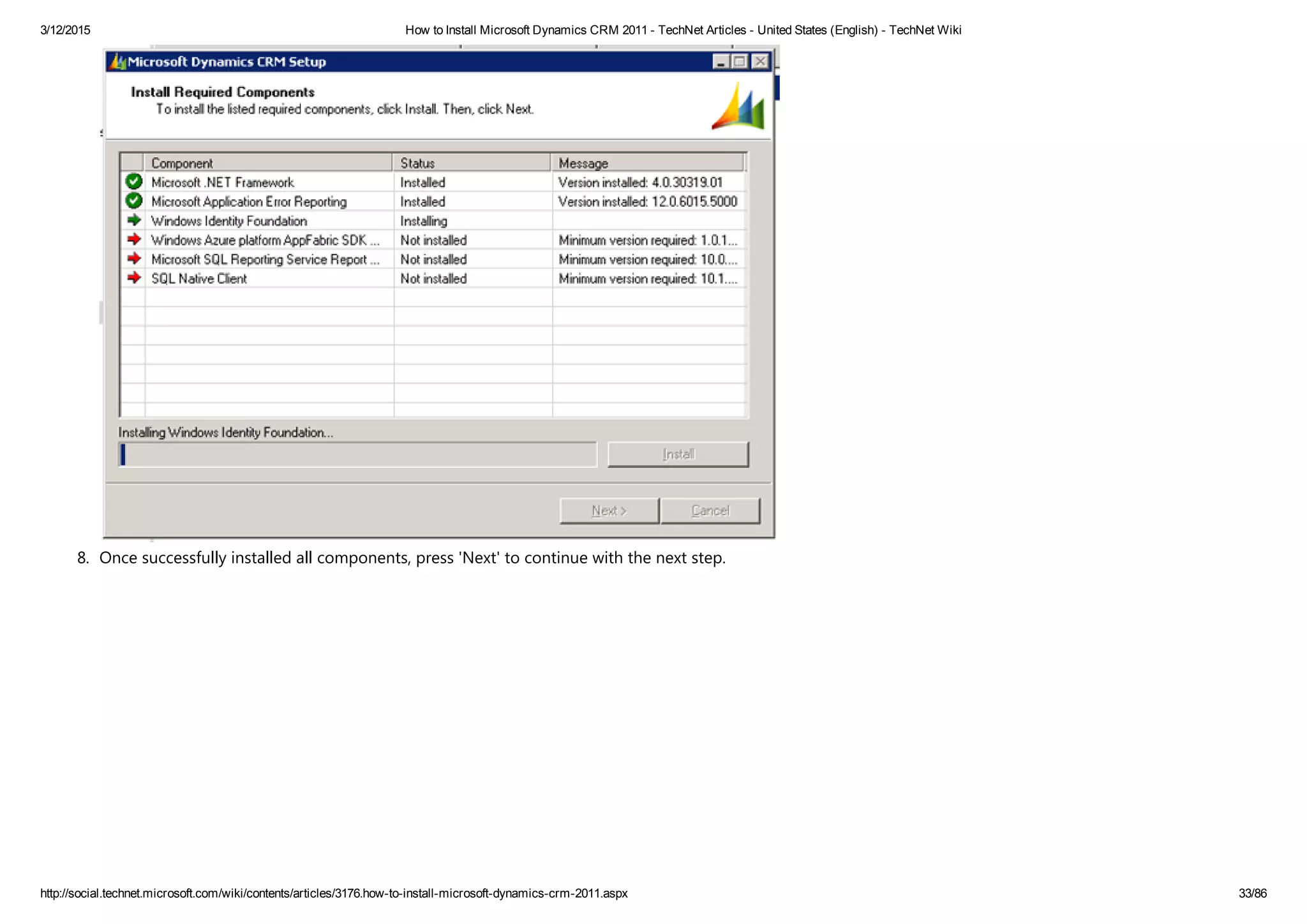Click the red arrow icon beside Windows Azure platform AppFabric SDK

pos(134,239)
